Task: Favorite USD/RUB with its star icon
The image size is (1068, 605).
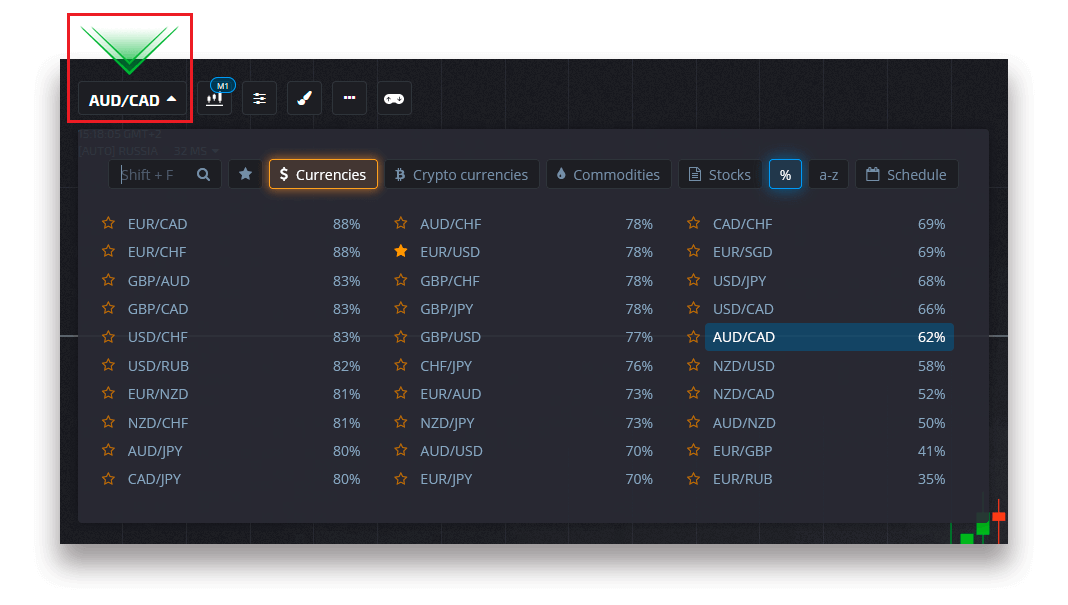Action: coord(108,365)
